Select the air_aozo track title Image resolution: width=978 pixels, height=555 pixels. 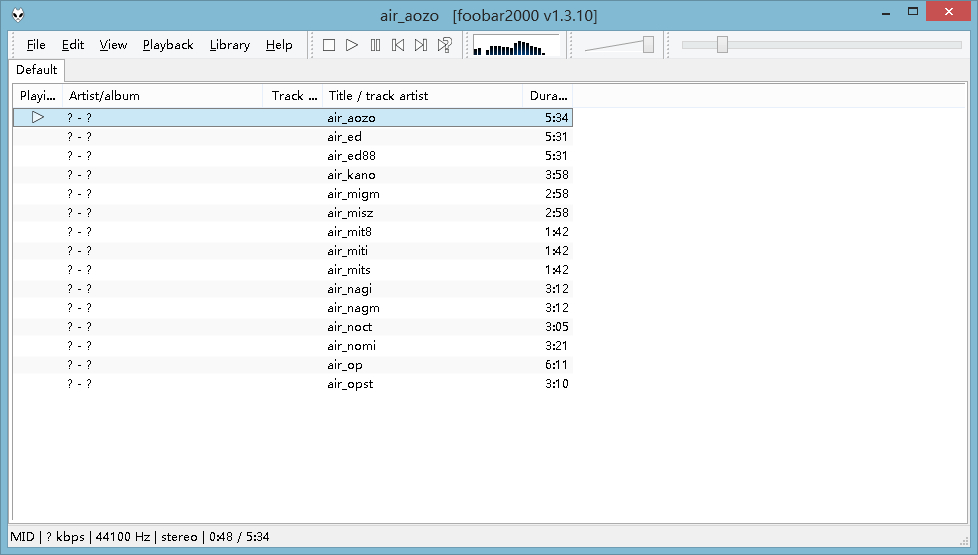coord(351,118)
